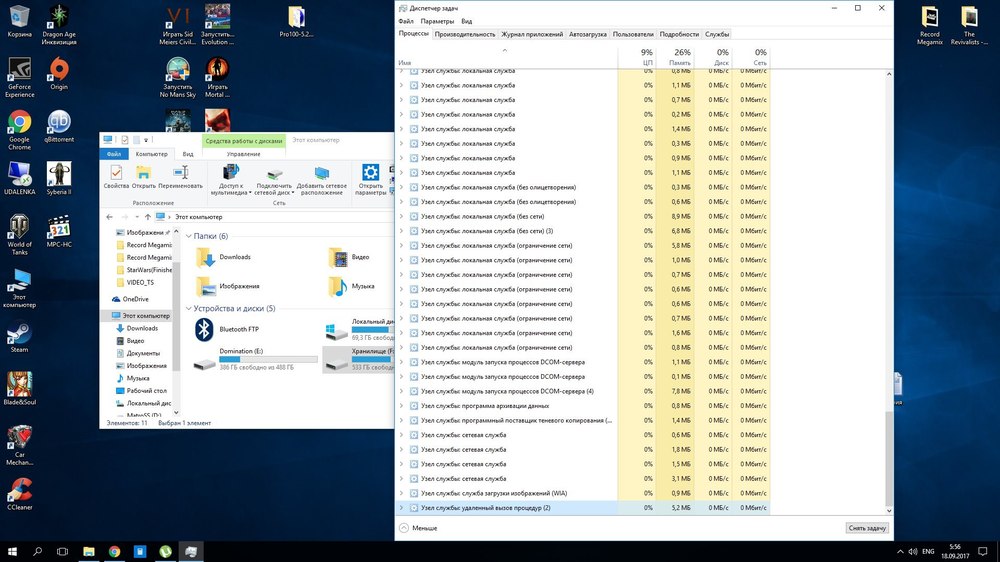Switch to the Производительность tab
This screenshot has height=562, width=1000.
(x=464, y=34)
